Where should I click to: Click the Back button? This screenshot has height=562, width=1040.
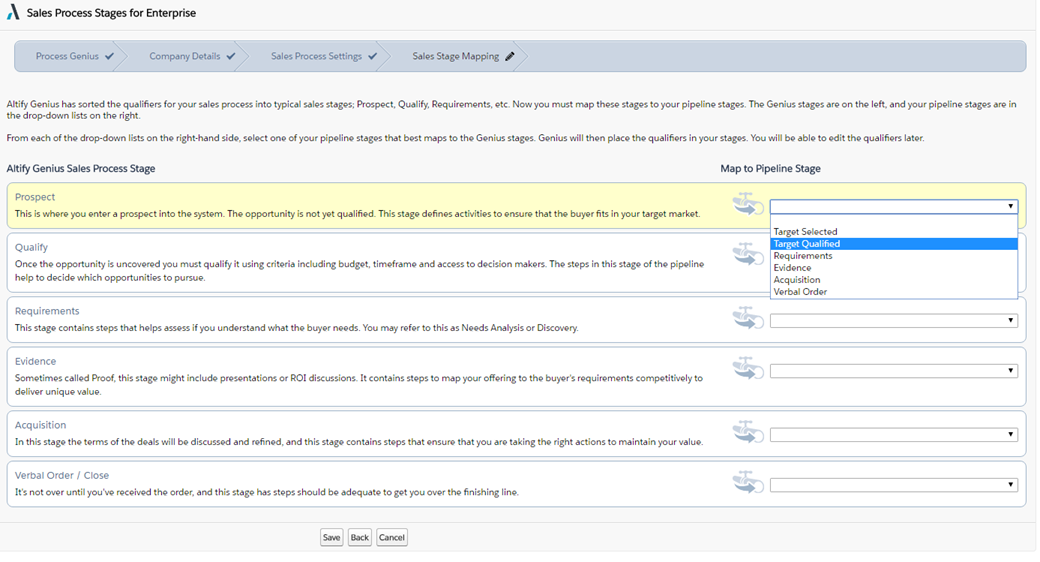coord(359,537)
